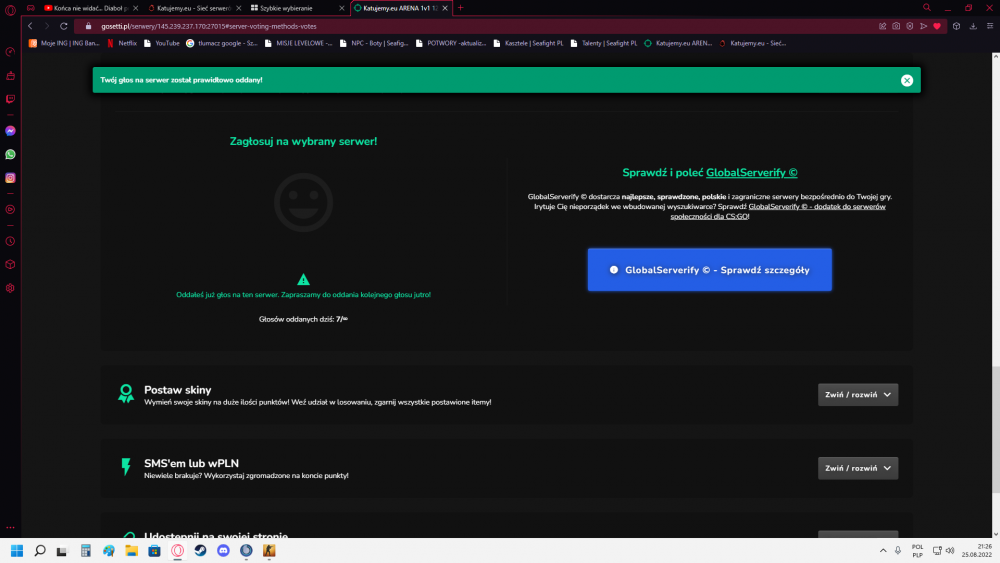
Task: Toggle the bookmark heart icon
Action: [x=937, y=26]
